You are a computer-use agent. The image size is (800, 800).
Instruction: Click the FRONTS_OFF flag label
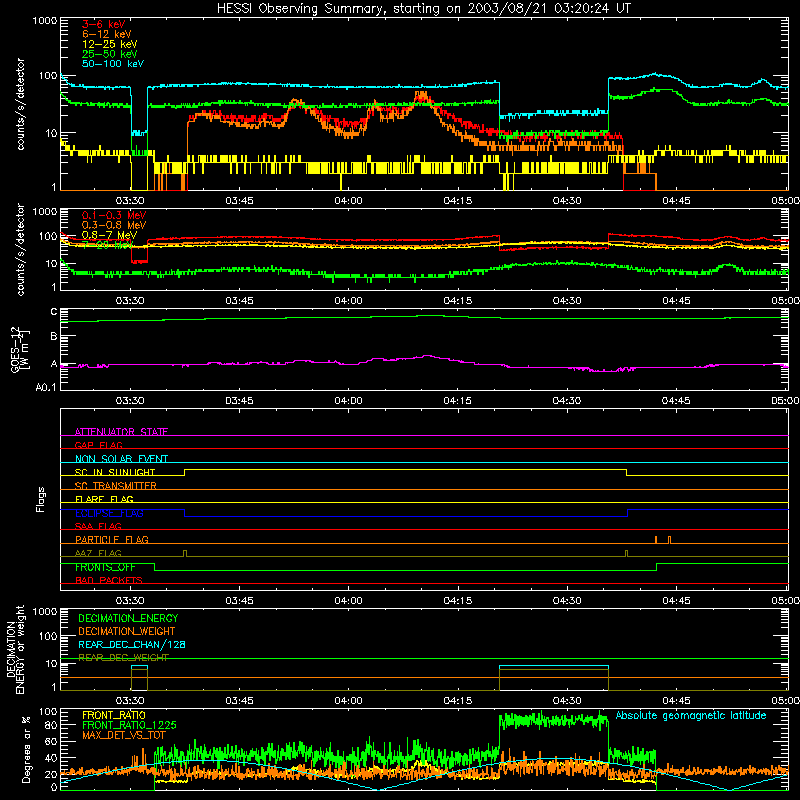(x=105, y=567)
